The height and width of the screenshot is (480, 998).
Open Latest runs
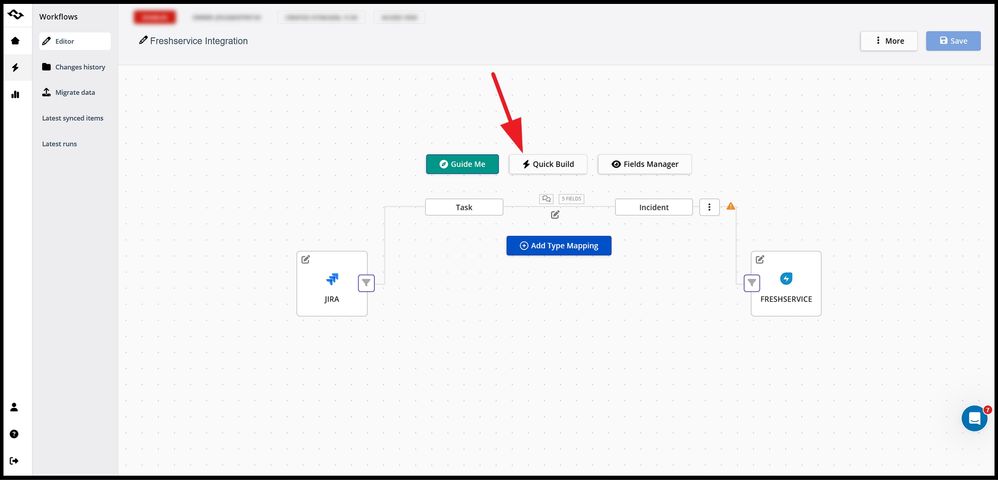59,144
